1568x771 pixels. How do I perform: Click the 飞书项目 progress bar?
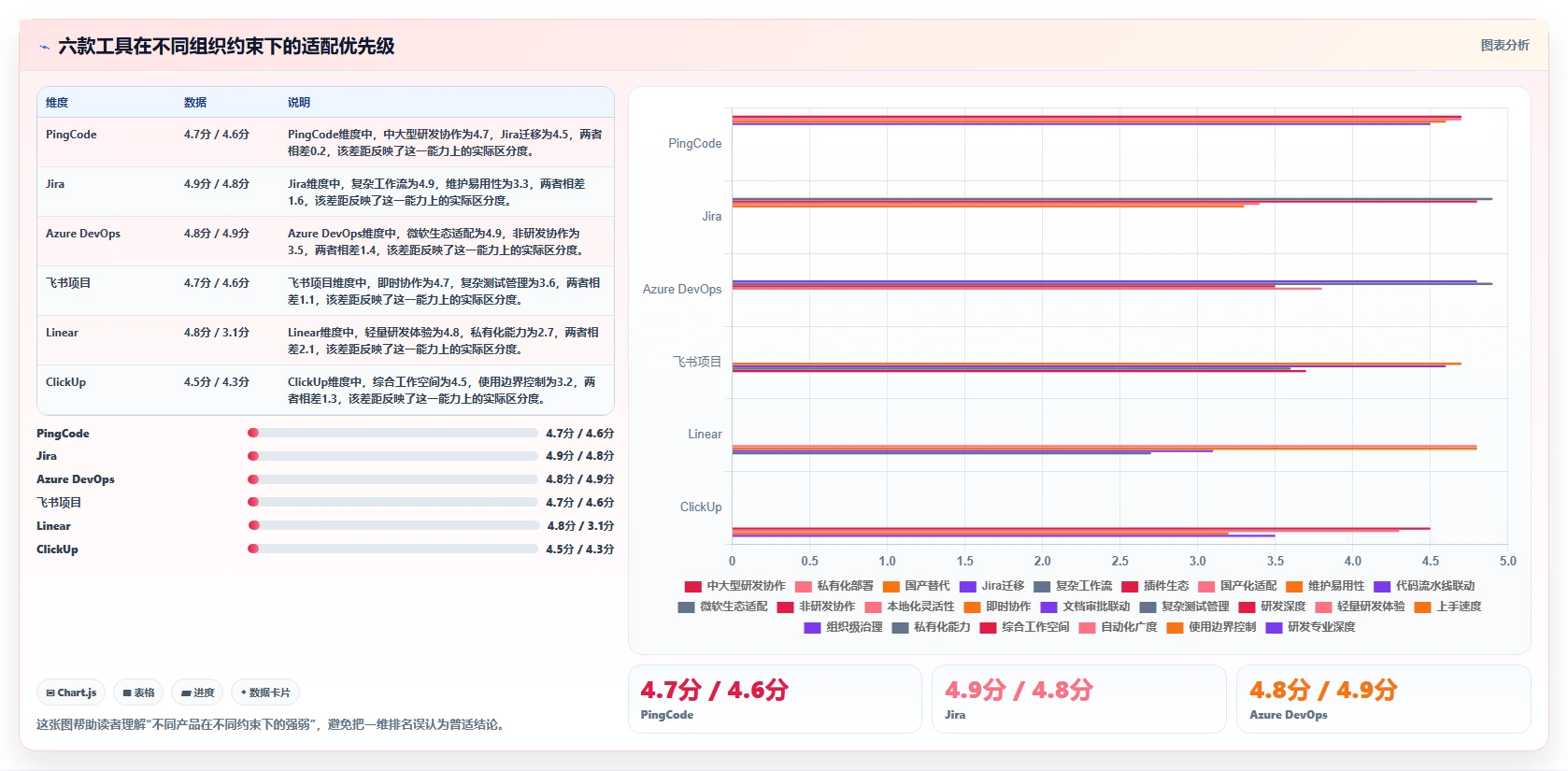[x=392, y=502]
